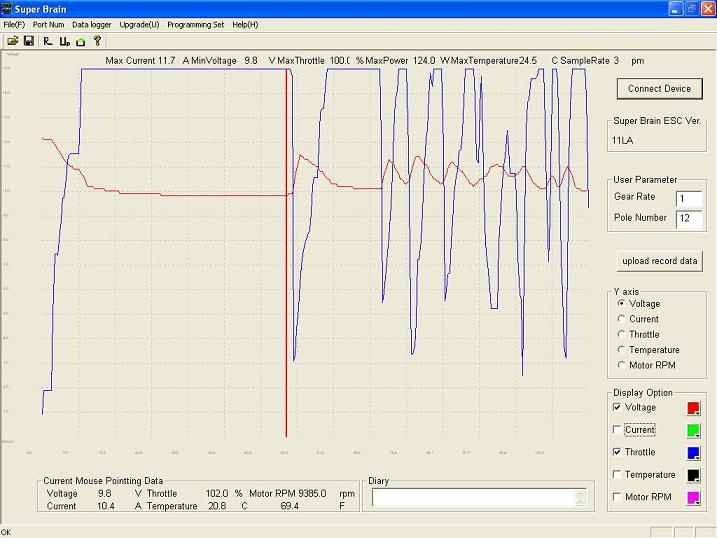Click the Current '10.4' A value

click(106, 506)
